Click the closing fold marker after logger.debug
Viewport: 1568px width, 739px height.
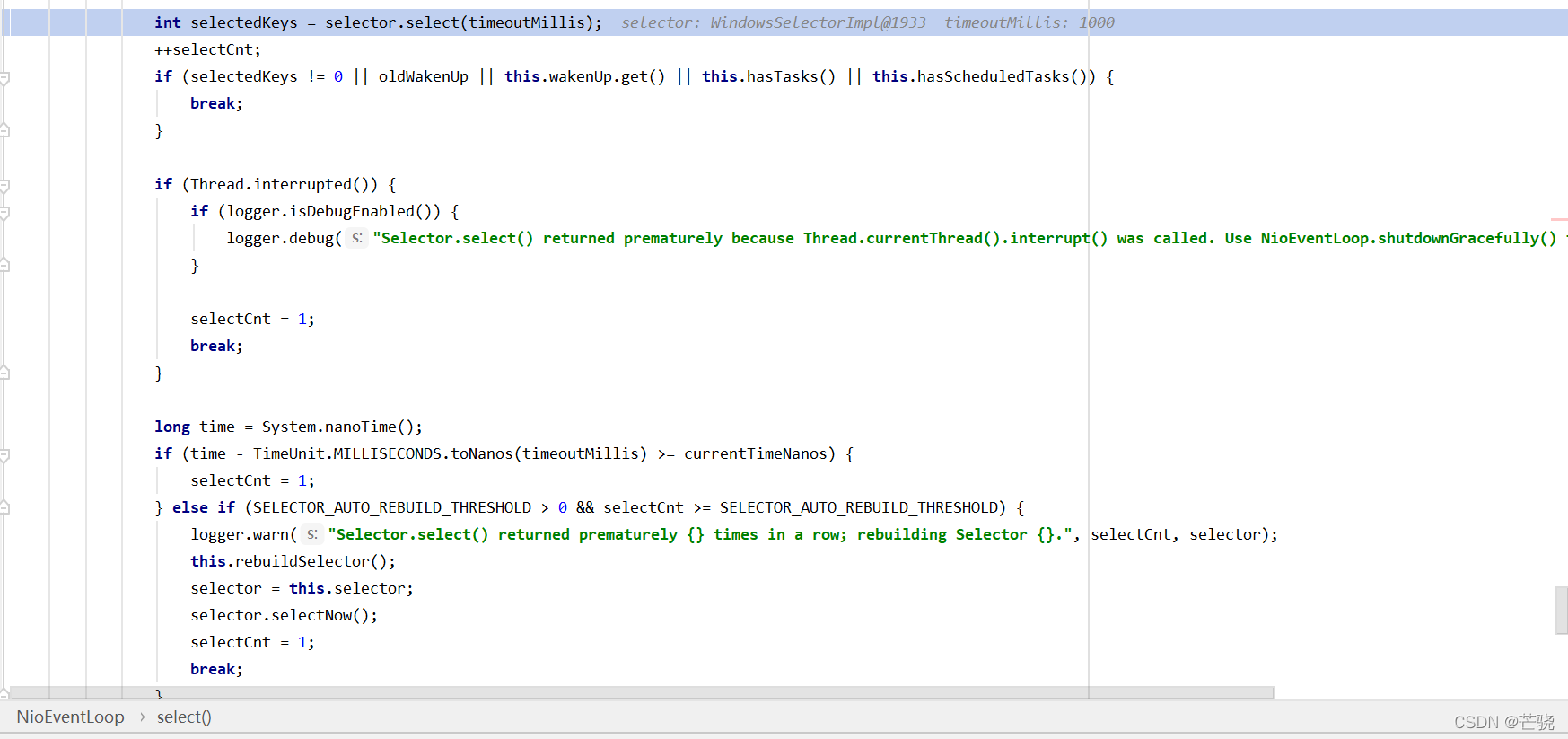(x=4, y=265)
